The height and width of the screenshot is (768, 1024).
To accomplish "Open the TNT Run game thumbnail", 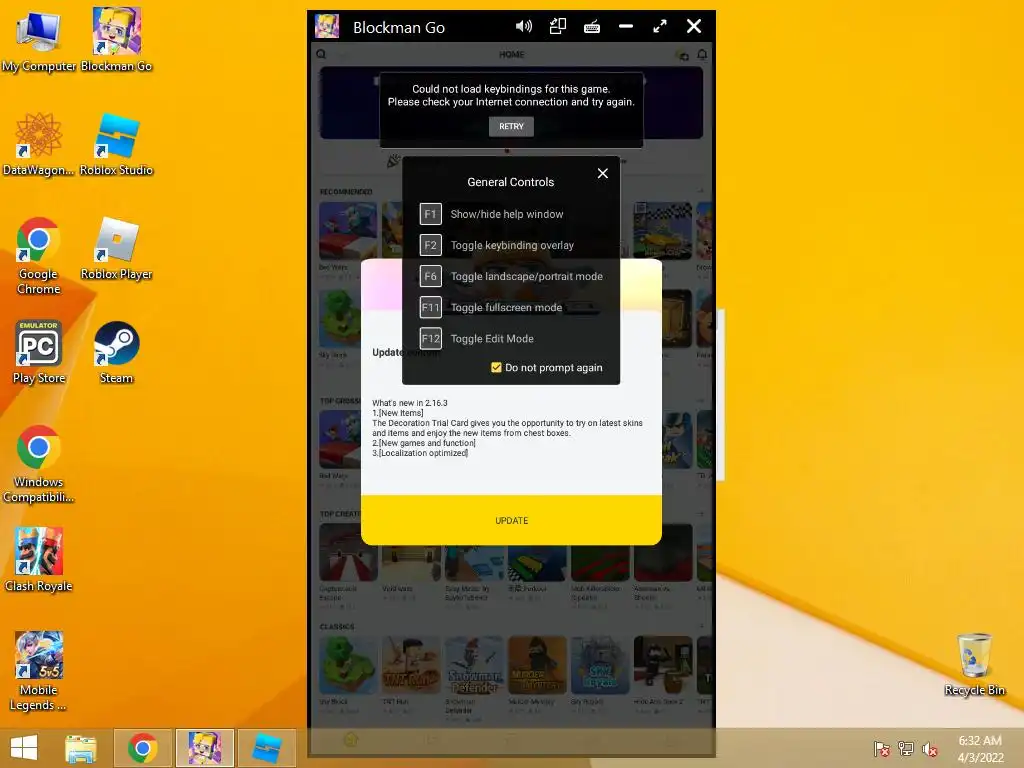I will (x=411, y=665).
